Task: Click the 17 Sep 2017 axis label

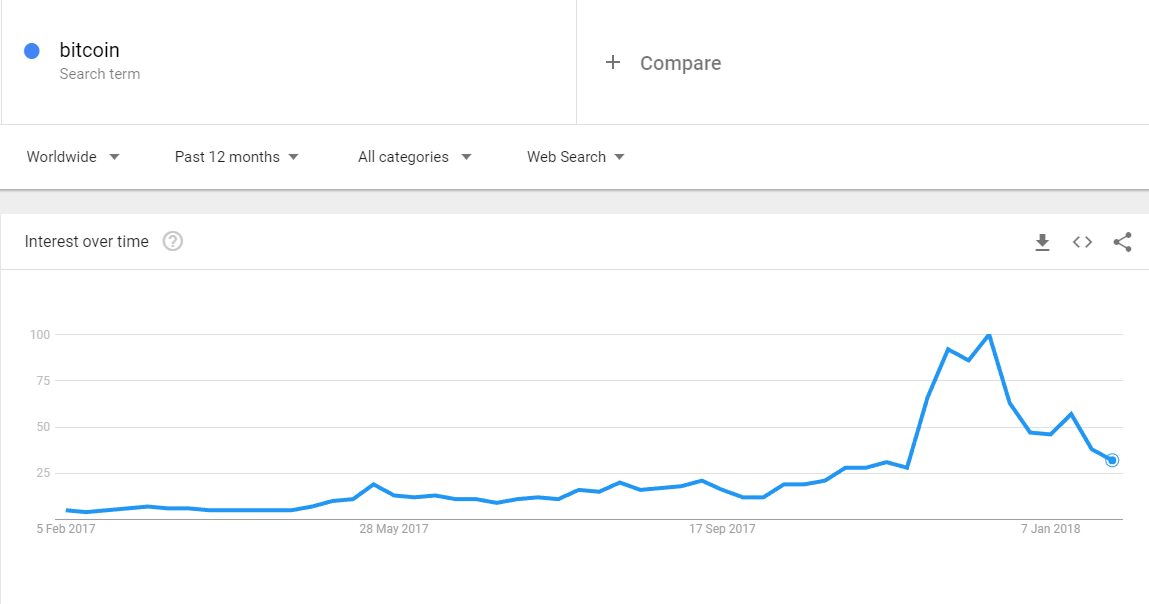Action: click(x=722, y=528)
